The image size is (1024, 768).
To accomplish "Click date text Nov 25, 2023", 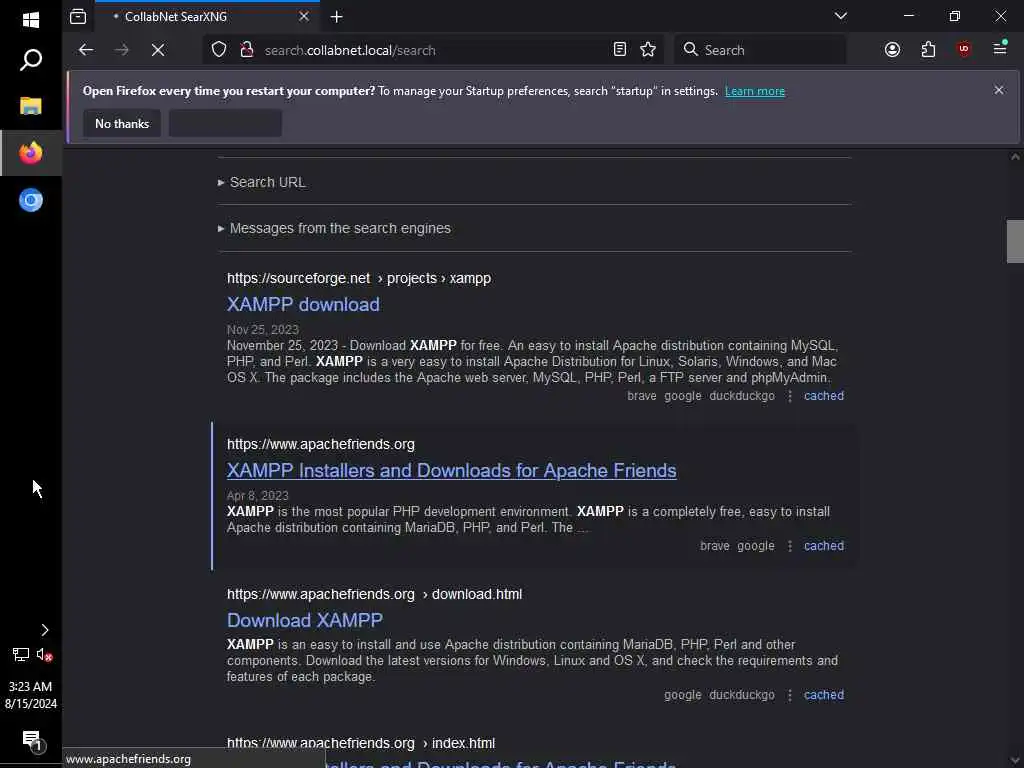I will pyautogui.click(x=263, y=330).
